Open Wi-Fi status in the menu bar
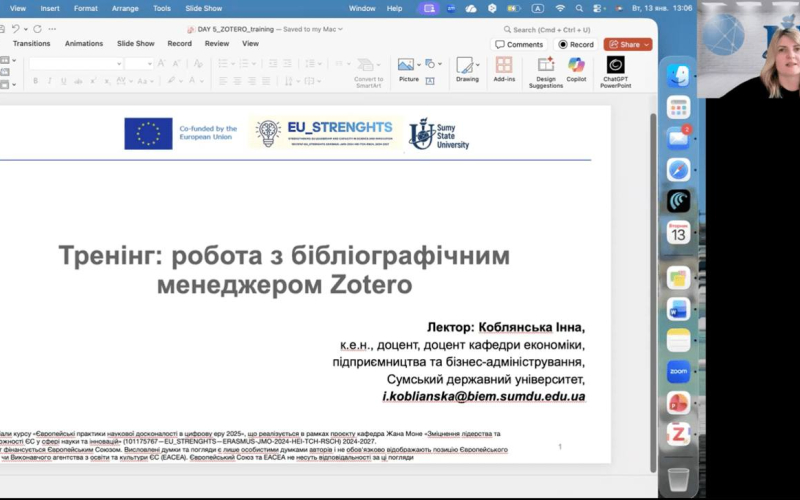 560,8
